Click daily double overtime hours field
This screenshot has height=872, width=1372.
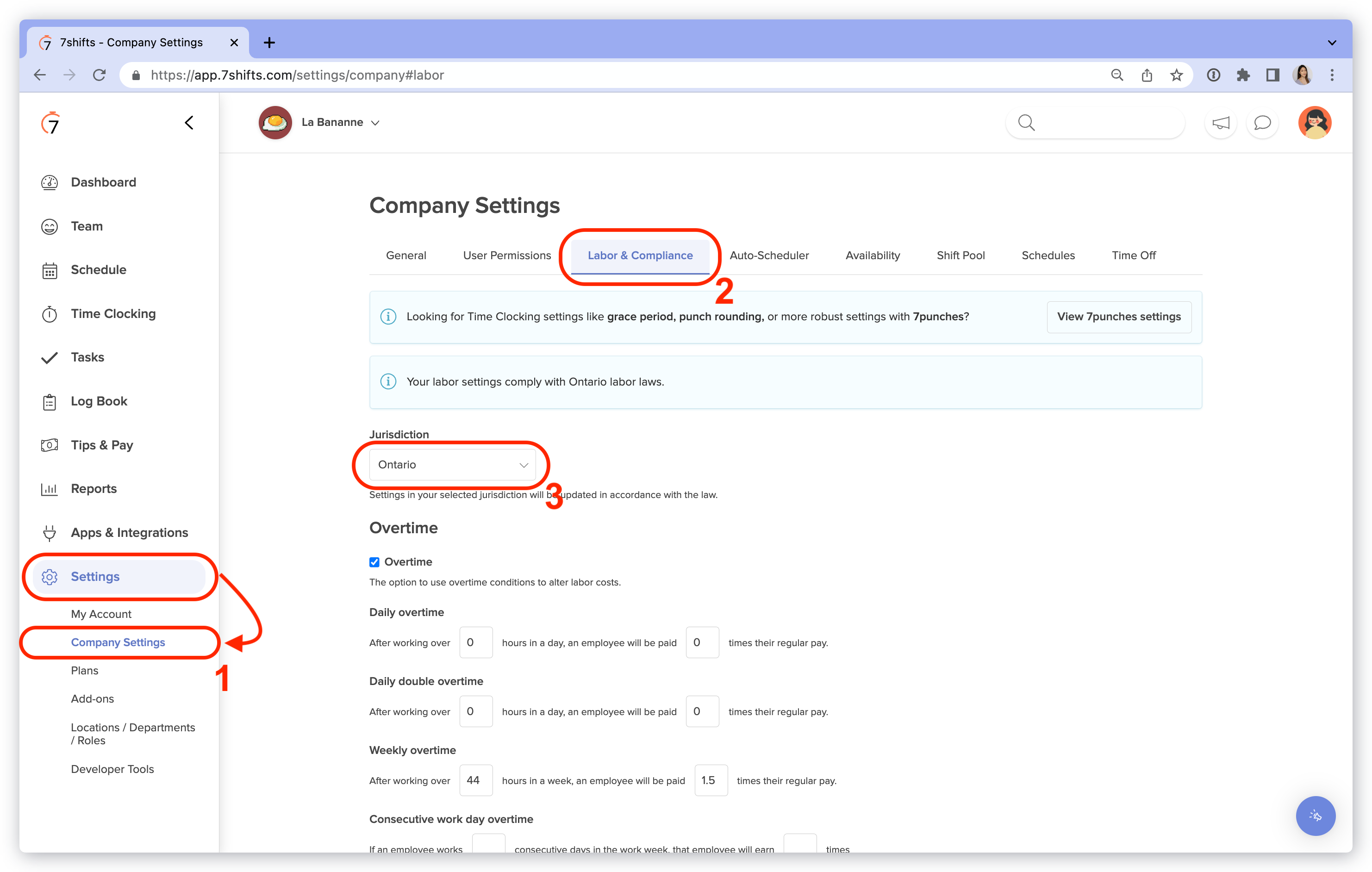[476, 711]
